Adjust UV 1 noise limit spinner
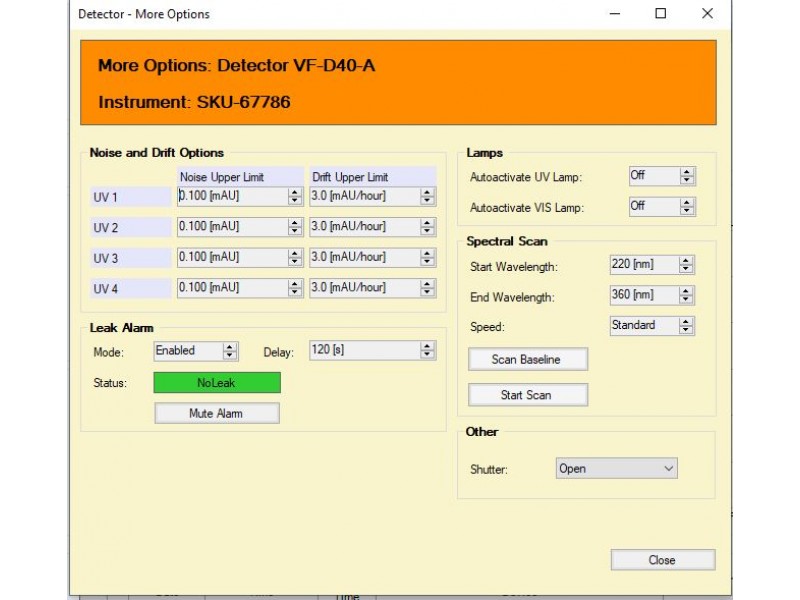This screenshot has height=600, width=800. pos(295,196)
